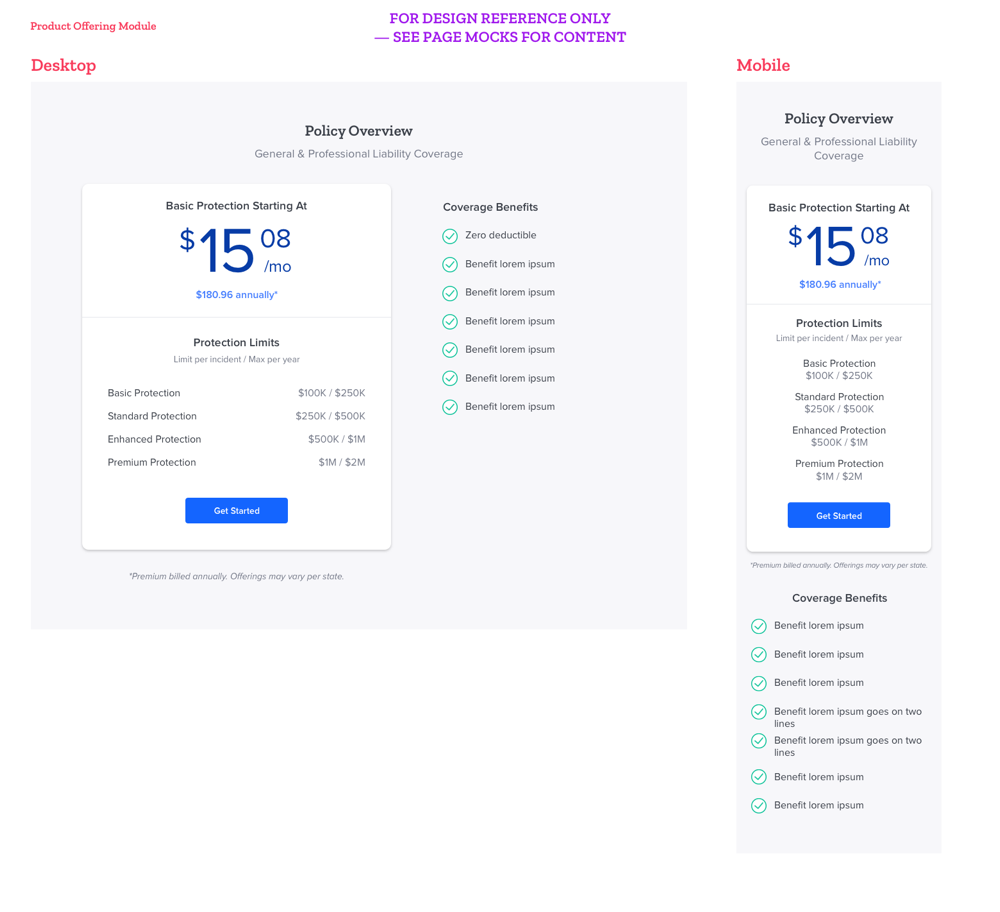Select the desktop Enhanced Protection row
This screenshot has width=1000, height=912.
pyautogui.click(x=236, y=439)
